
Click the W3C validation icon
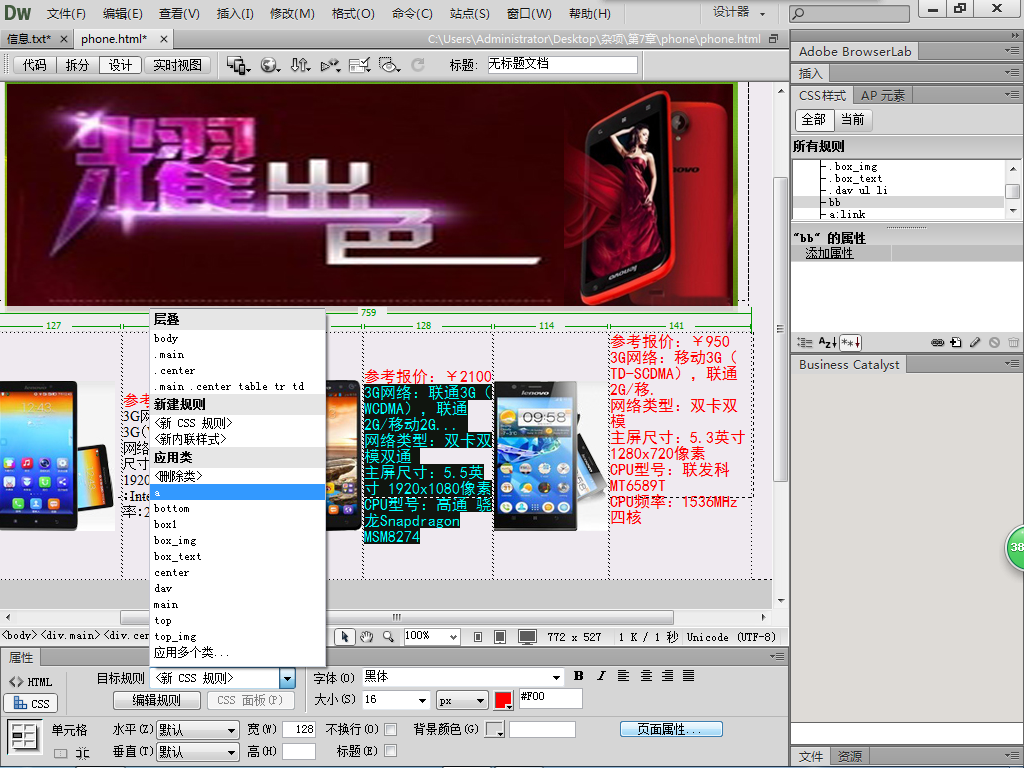click(x=330, y=65)
